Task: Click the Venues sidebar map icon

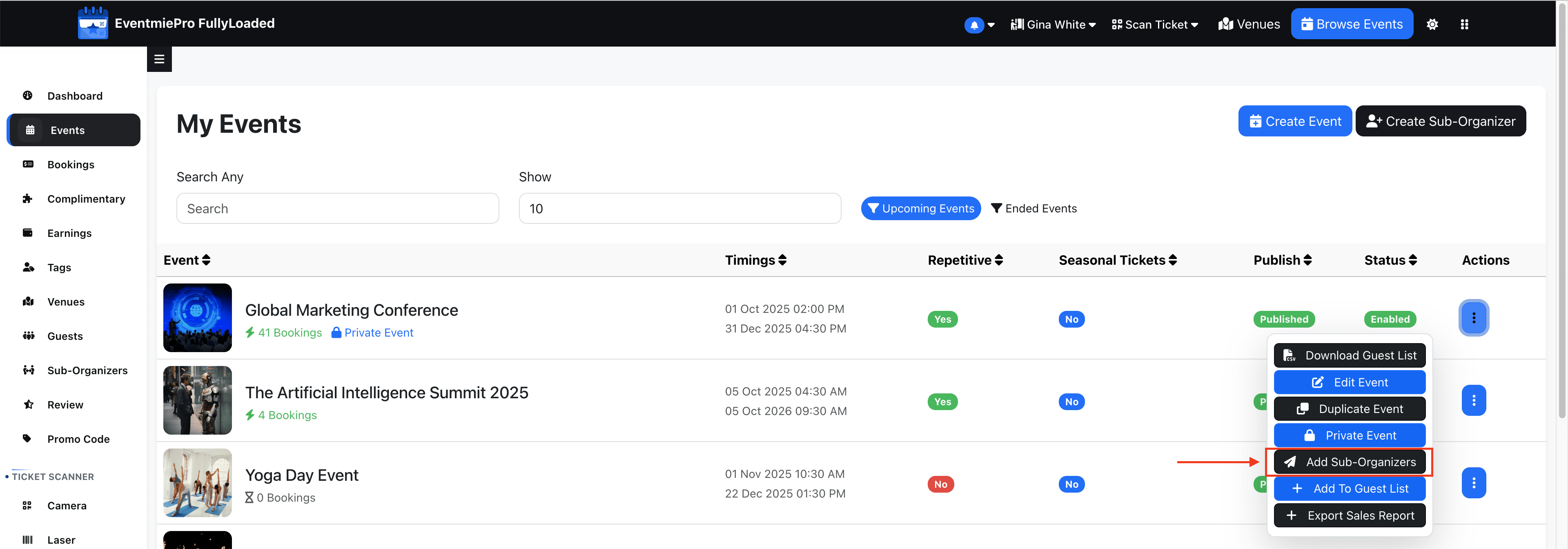Action: tap(28, 301)
